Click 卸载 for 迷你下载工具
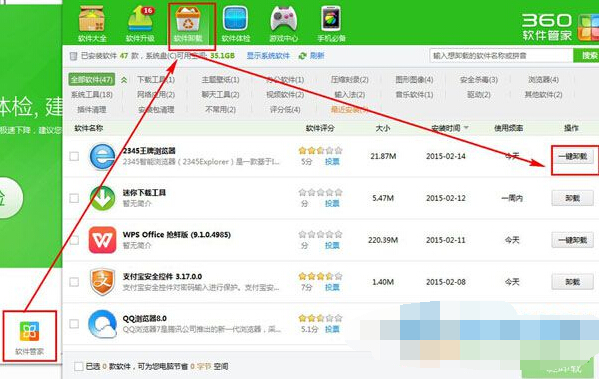This screenshot has width=599, height=379. pos(572,198)
